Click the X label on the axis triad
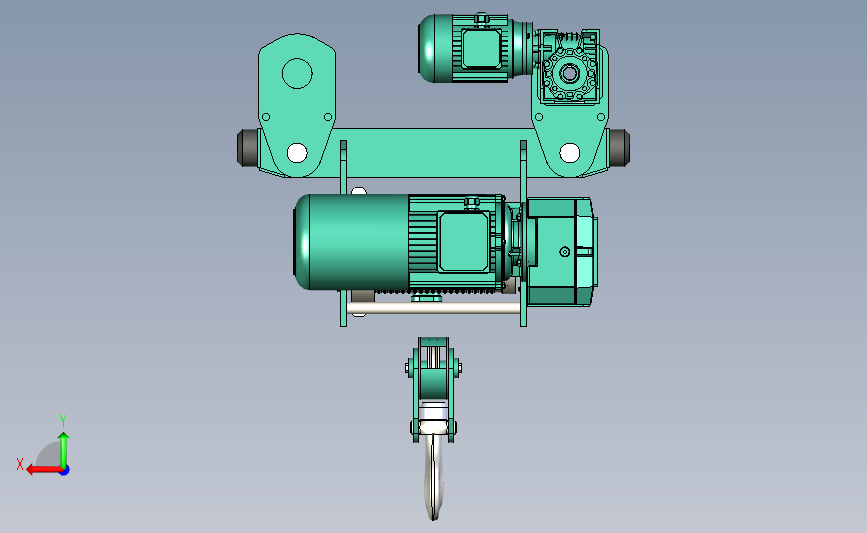 click(20, 464)
